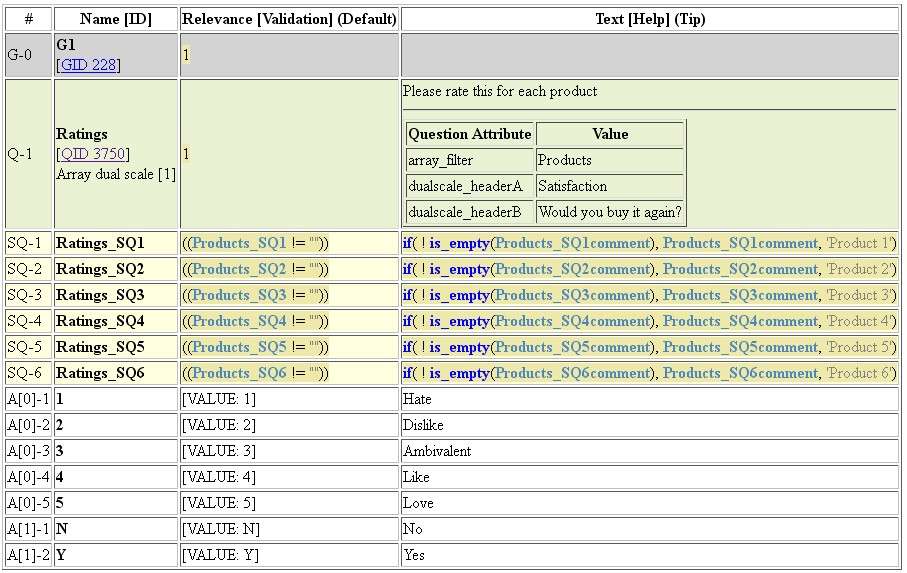Click the Relevance [Validation] (Default) column header
The image size is (907, 573).
[x=289, y=18]
